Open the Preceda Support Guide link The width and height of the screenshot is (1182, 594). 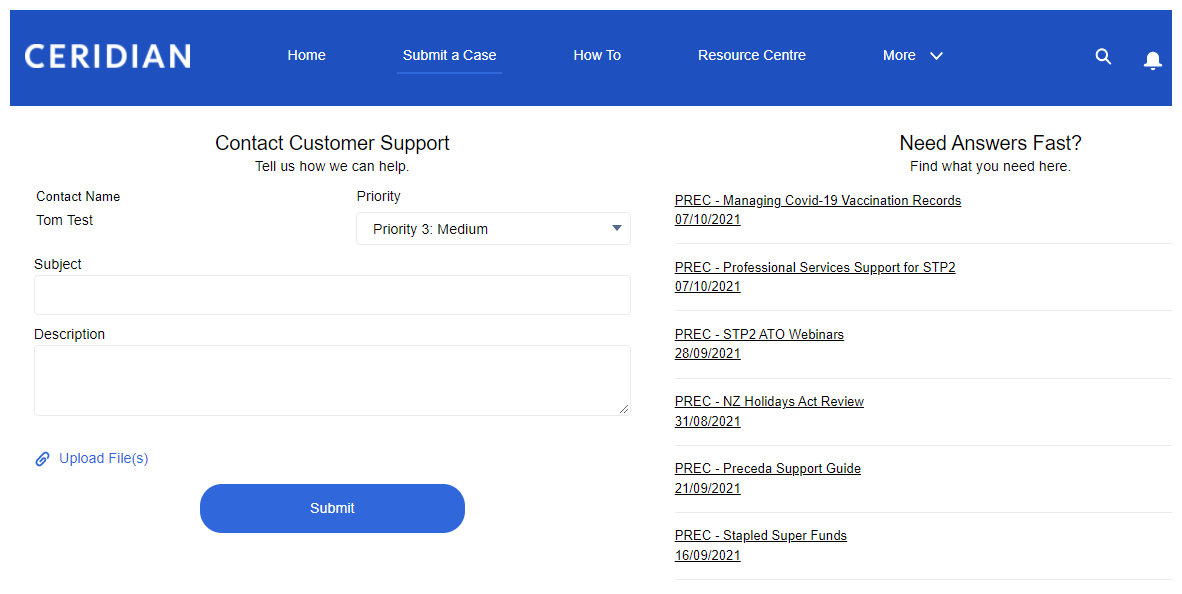(767, 468)
